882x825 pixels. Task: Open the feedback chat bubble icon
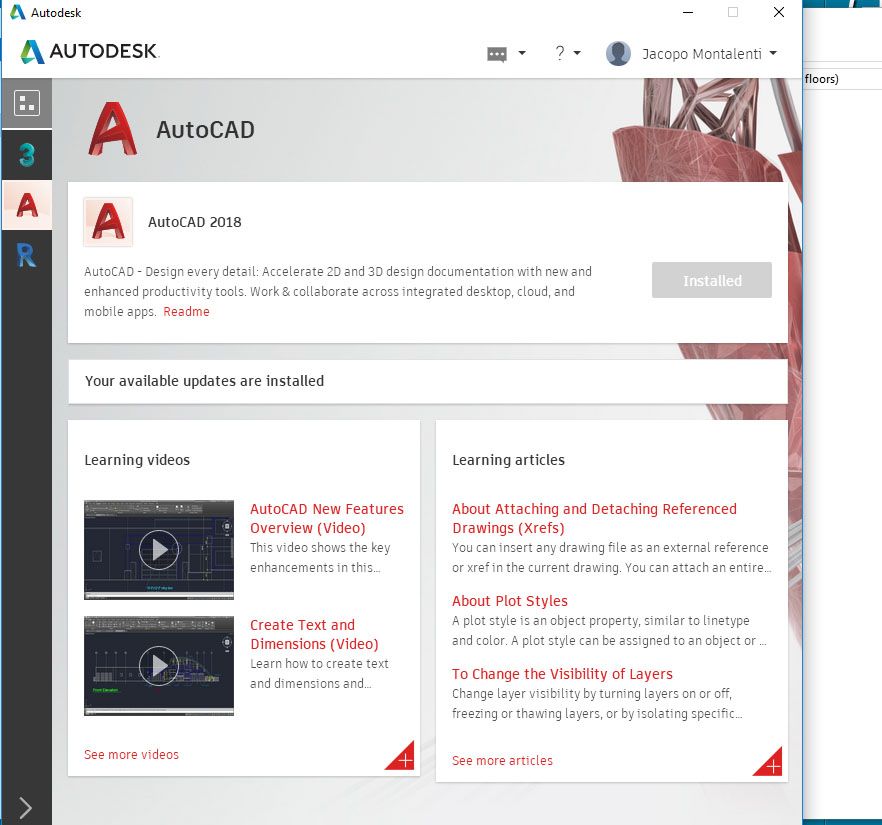497,54
